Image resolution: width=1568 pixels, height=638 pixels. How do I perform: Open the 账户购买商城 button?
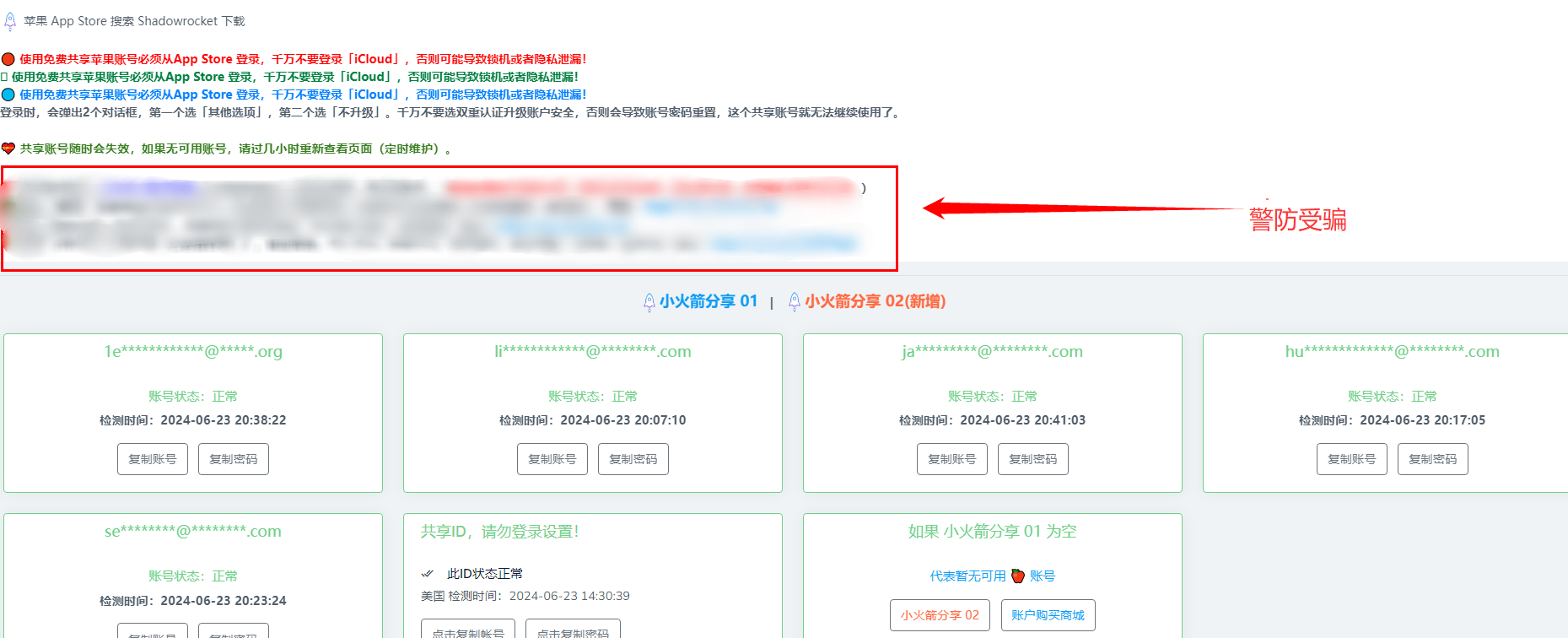[x=1048, y=615]
